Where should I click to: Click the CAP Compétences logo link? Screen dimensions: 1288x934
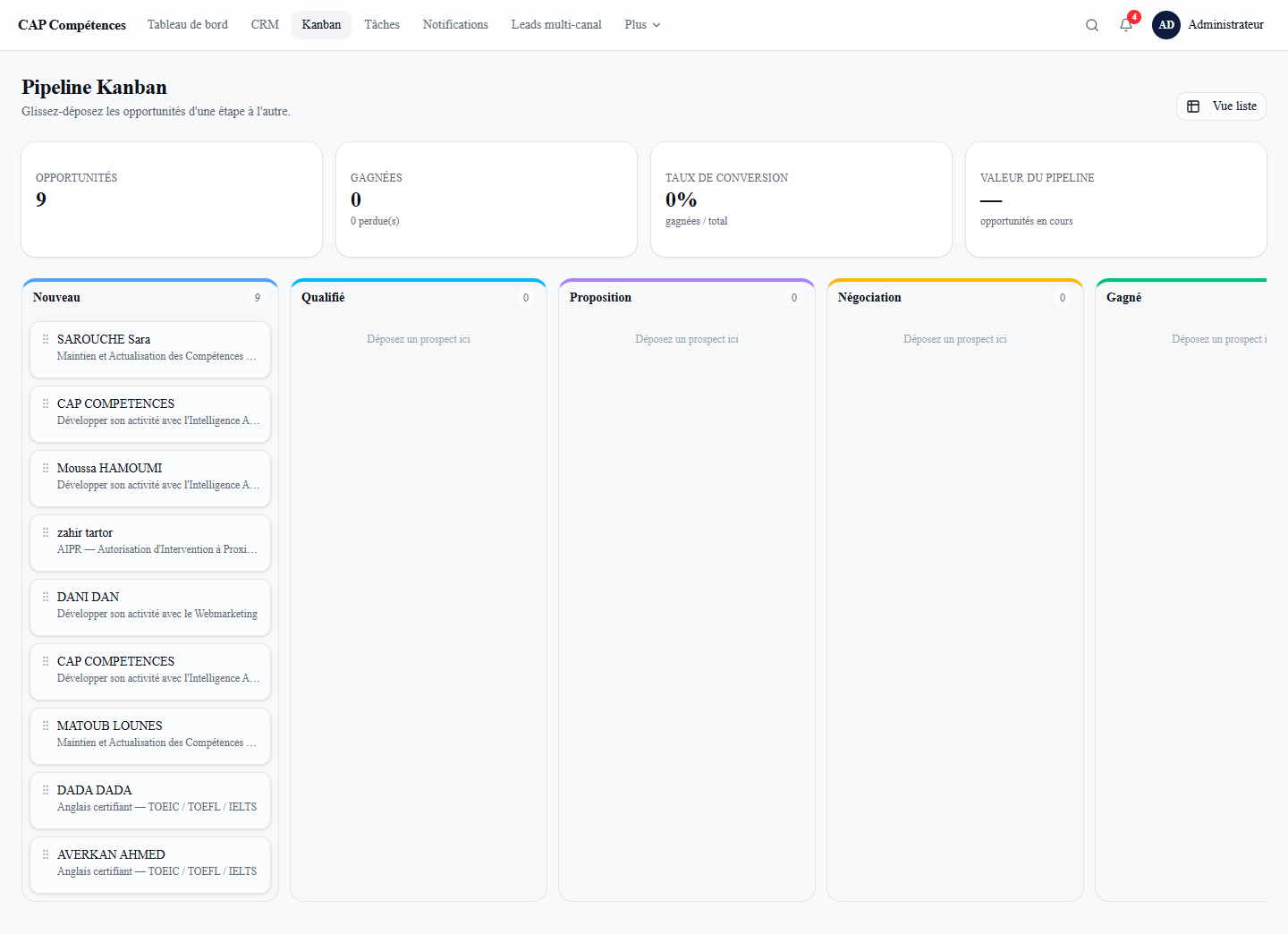click(72, 25)
